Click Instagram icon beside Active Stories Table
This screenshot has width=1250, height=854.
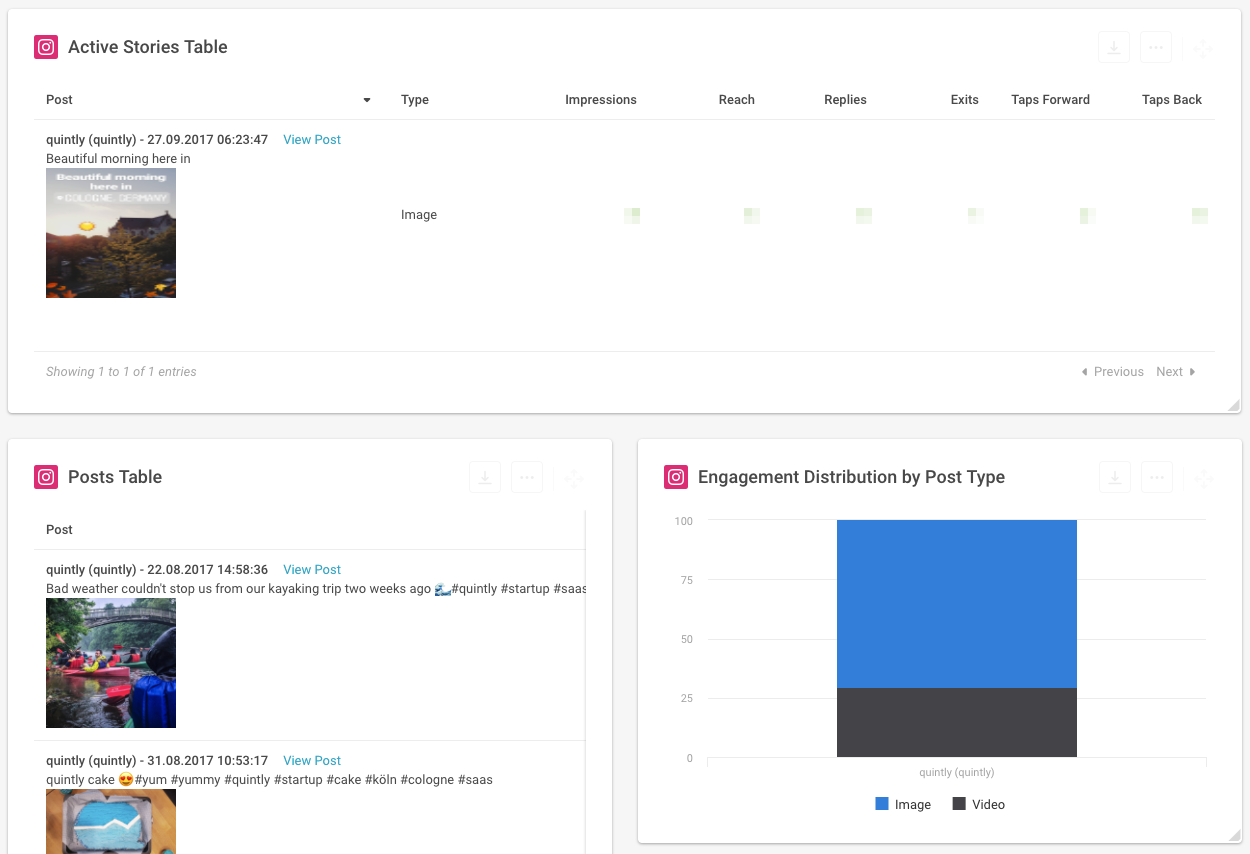tap(46, 47)
